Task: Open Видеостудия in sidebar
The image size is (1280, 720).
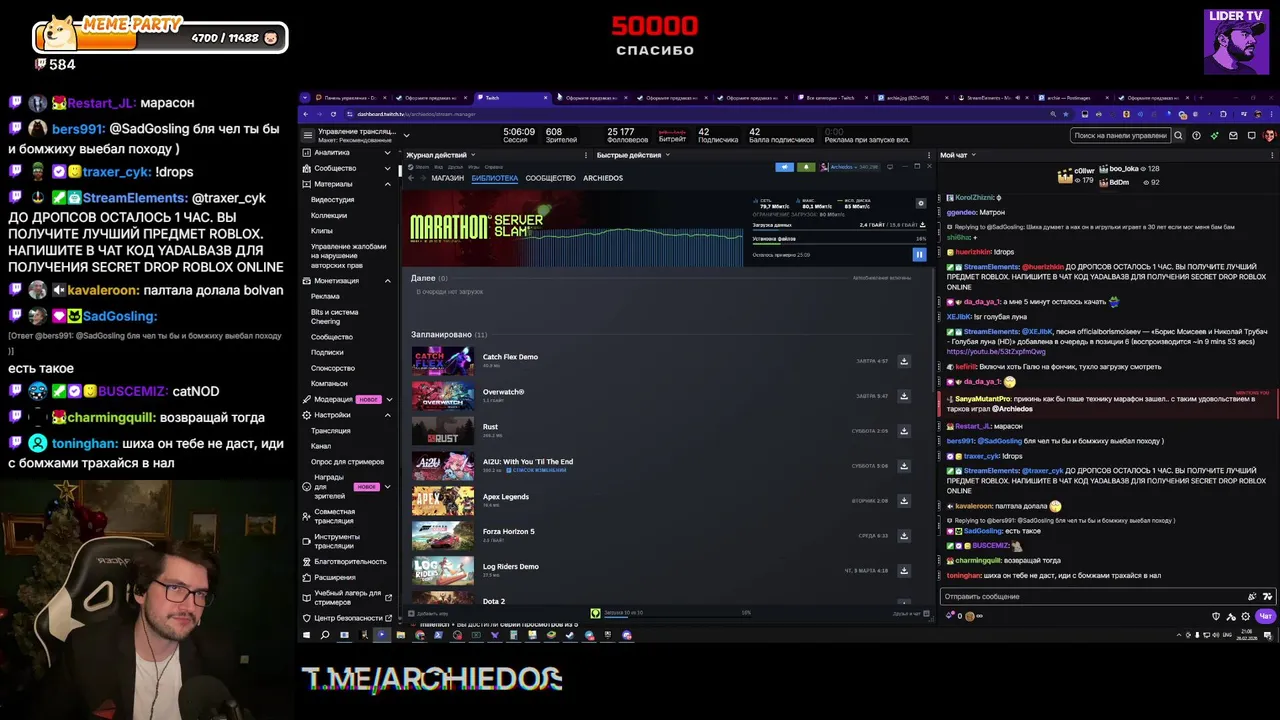Action: click(x=332, y=200)
